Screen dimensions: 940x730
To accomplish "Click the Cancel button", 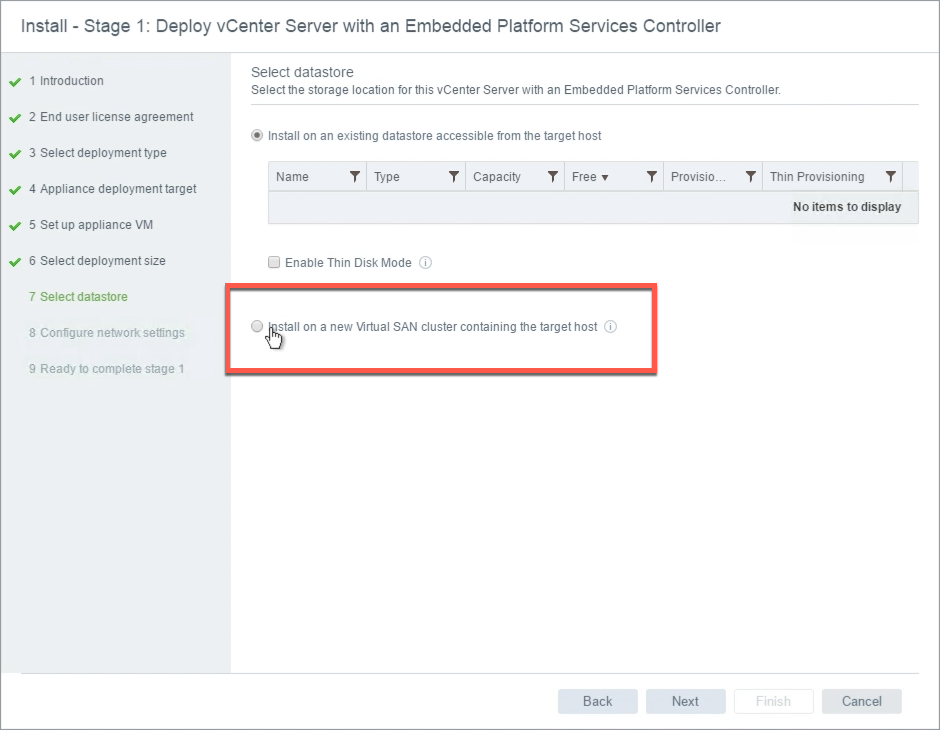I will point(861,701).
